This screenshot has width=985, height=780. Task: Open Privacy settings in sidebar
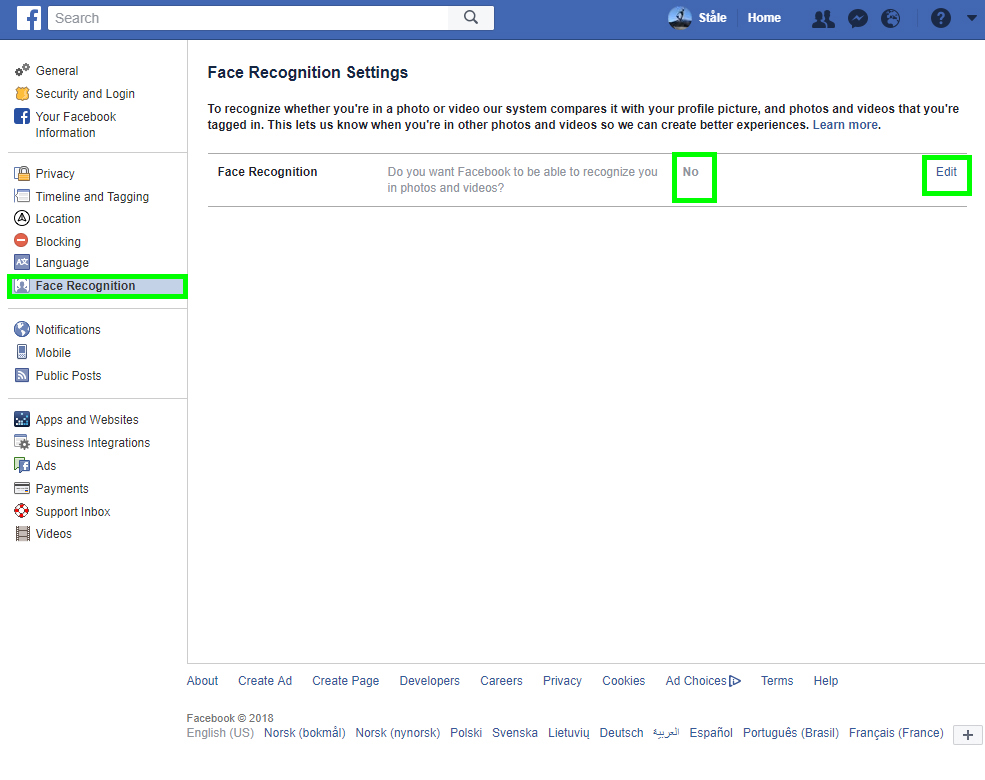pos(55,174)
